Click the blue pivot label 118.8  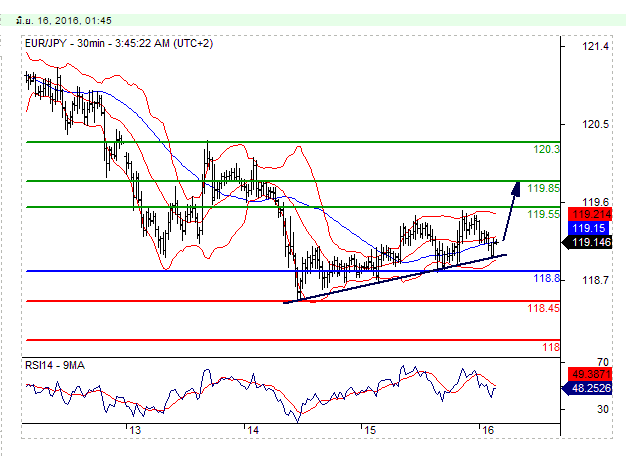pyautogui.click(x=547, y=278)
